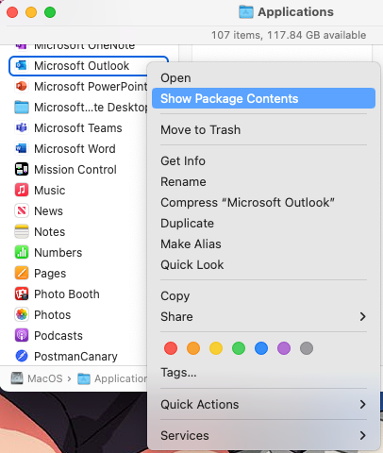Screen dimensions: 383x453
Task: Zoom the Finder window with green button
Action: [50, 12]
